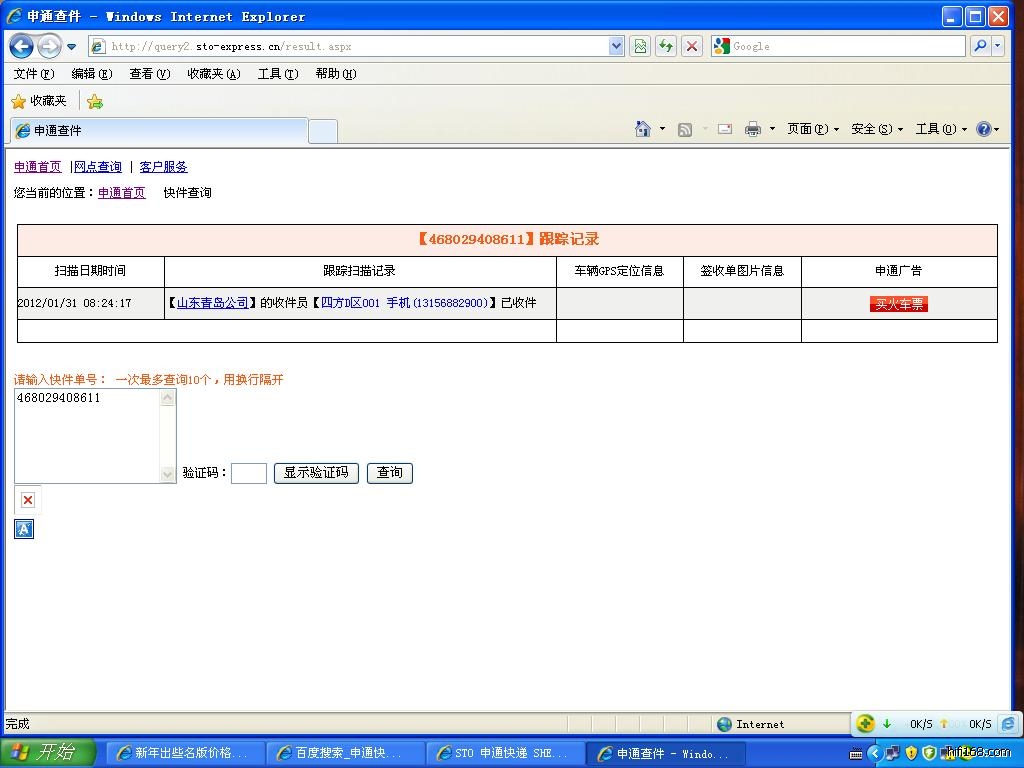The height and width of the screenshot is (768, 1024).
Task: Click the Home page icon
Action: click(643, 129)
